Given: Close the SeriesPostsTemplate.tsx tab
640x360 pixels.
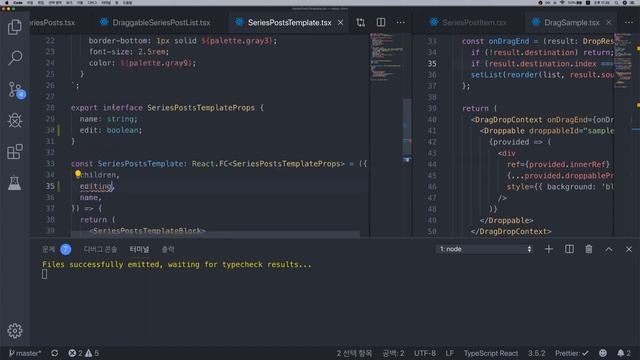Looking at the screenshot, I should coord(340,22).
